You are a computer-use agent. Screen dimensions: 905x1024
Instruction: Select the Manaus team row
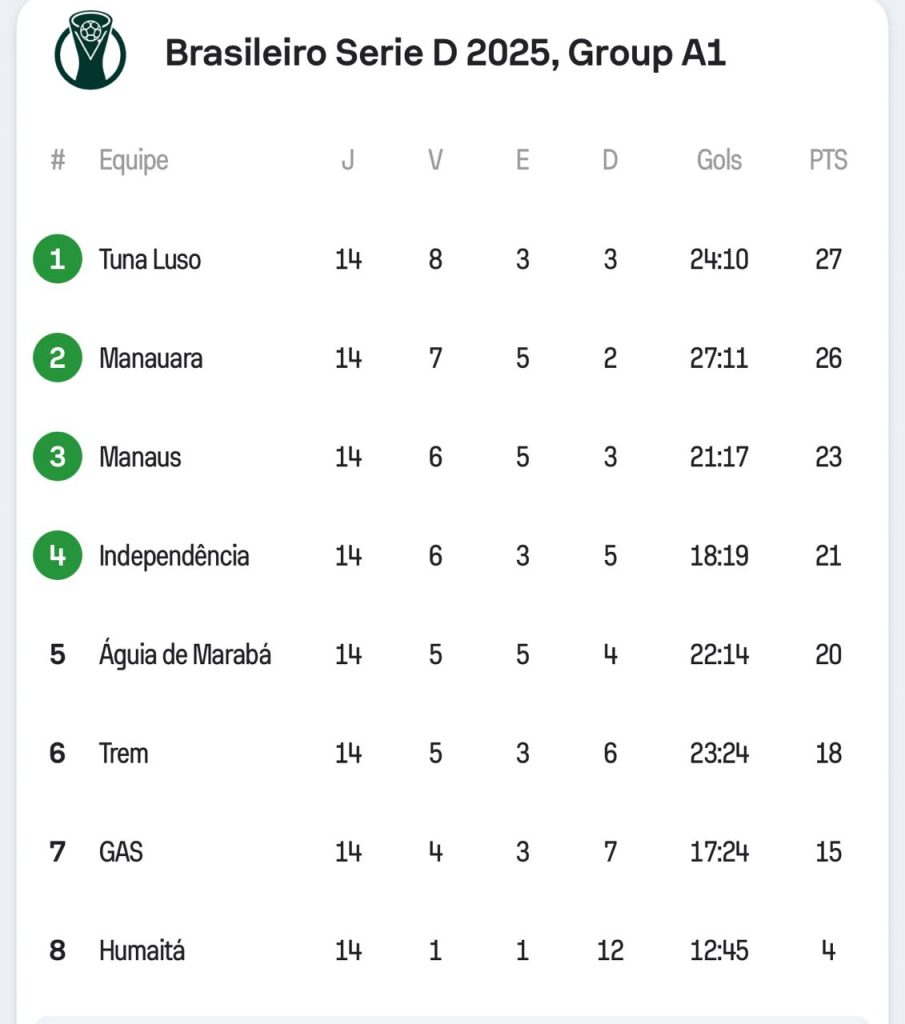pos(140,457)
